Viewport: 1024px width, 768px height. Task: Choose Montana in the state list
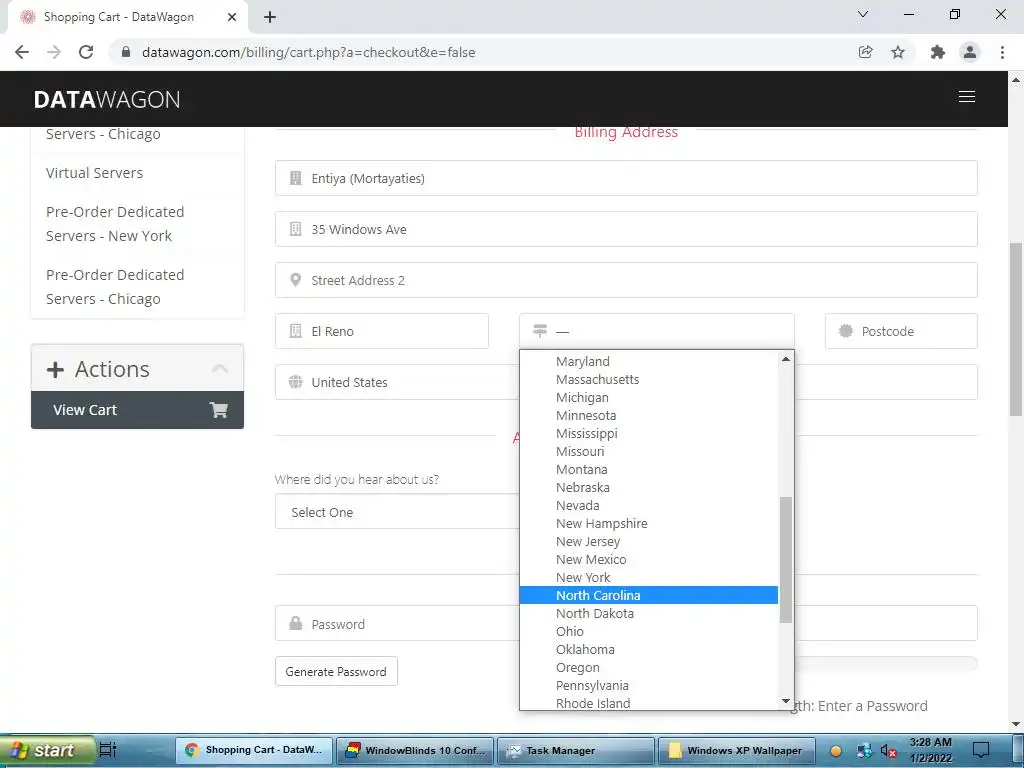(649, 470)
